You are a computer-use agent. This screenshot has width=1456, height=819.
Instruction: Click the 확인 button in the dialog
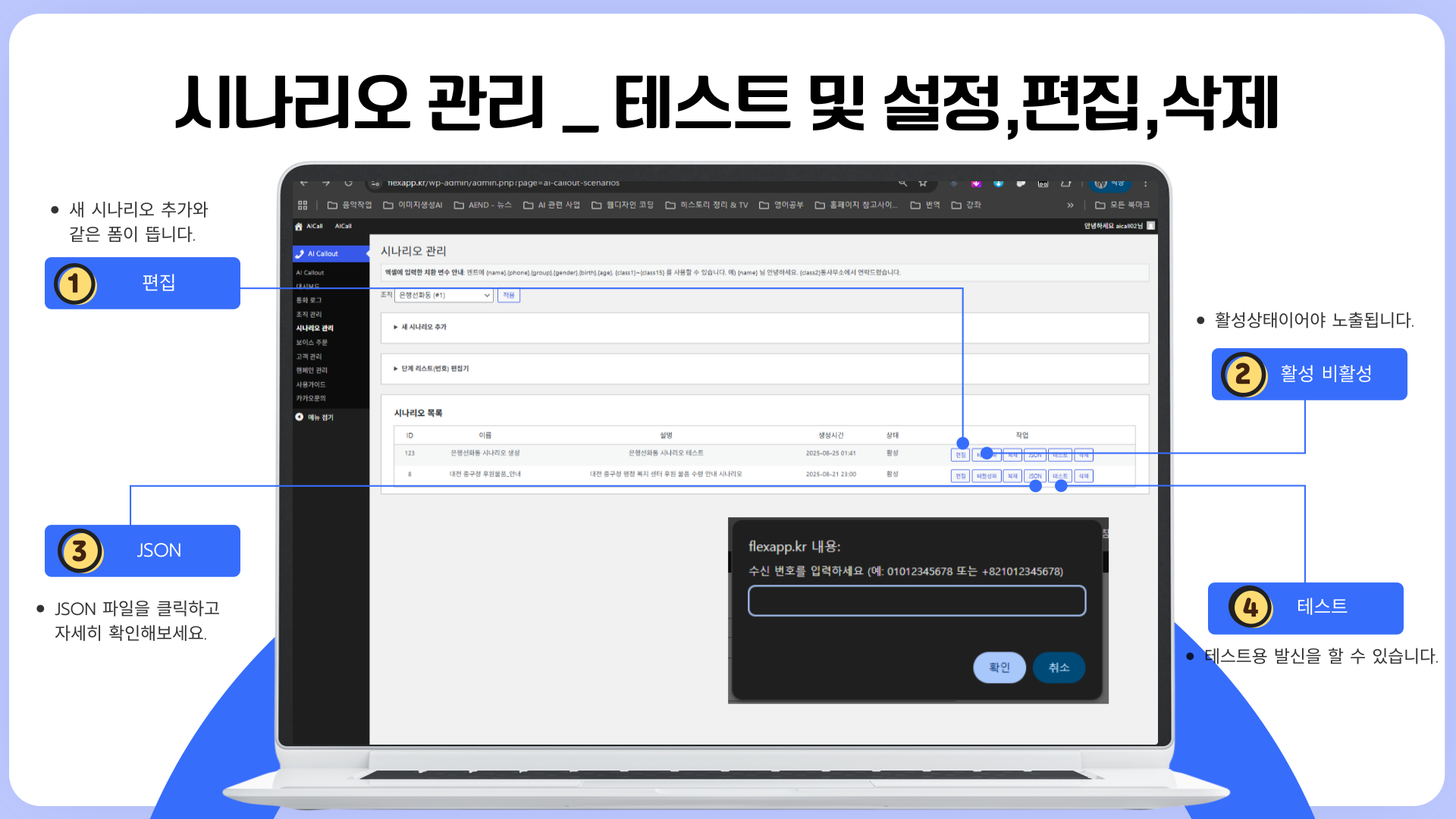tap(999, 667)
